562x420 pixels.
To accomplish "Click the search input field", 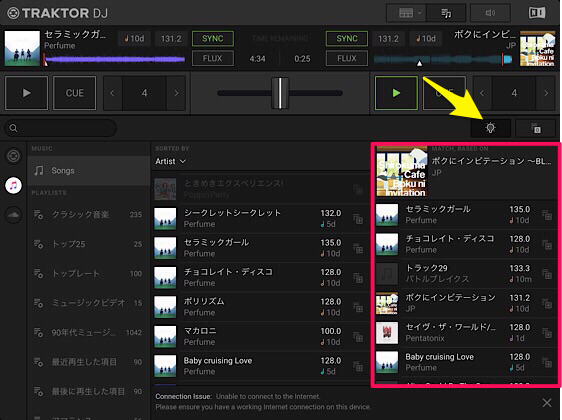I will [x=60, y=128].
